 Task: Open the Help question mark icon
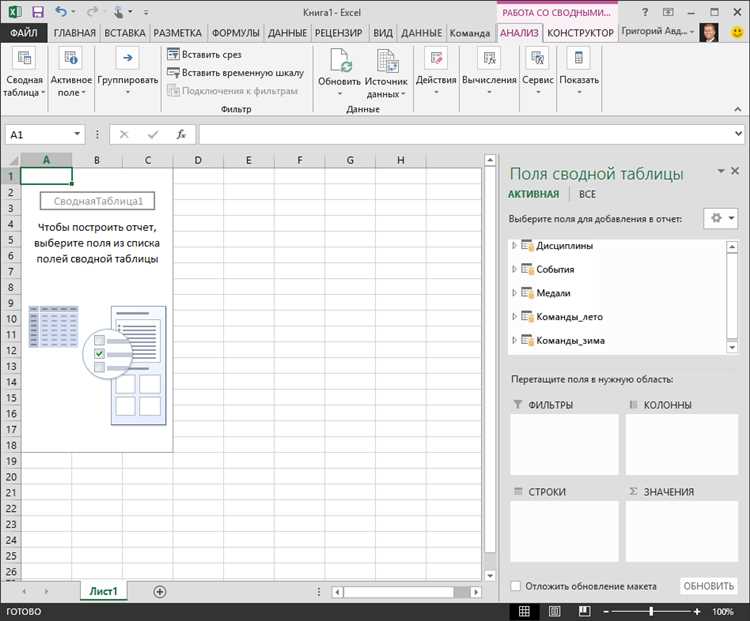pos(645,12)
